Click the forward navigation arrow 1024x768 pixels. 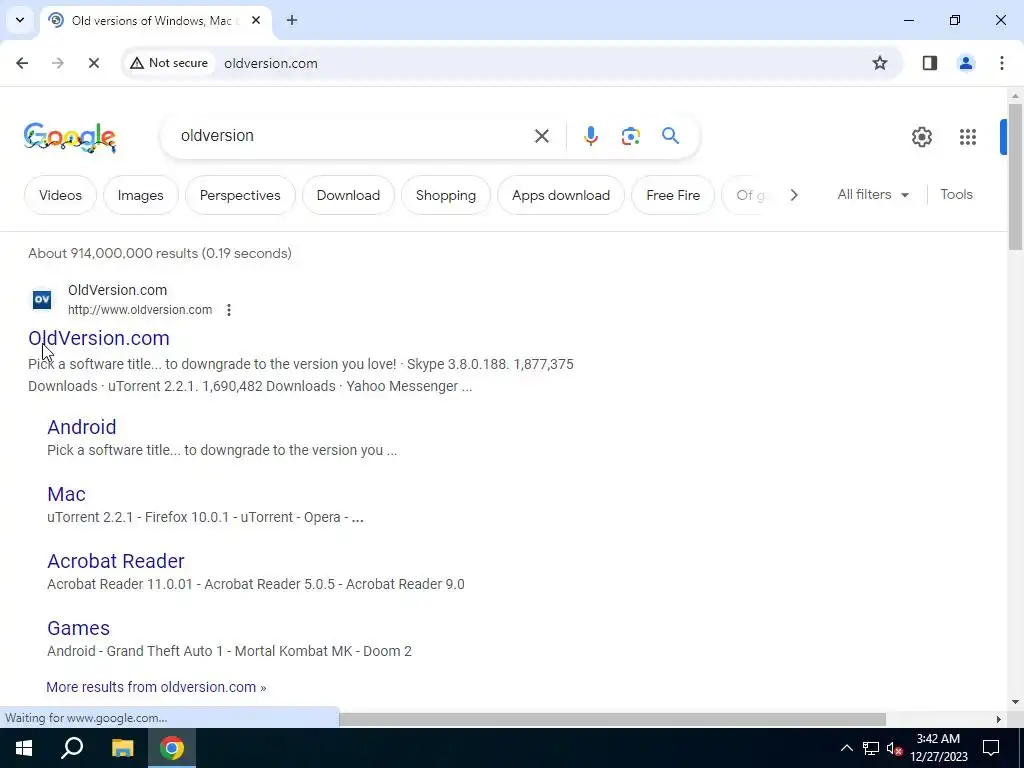pyautogui.click(x=58, y=63)
